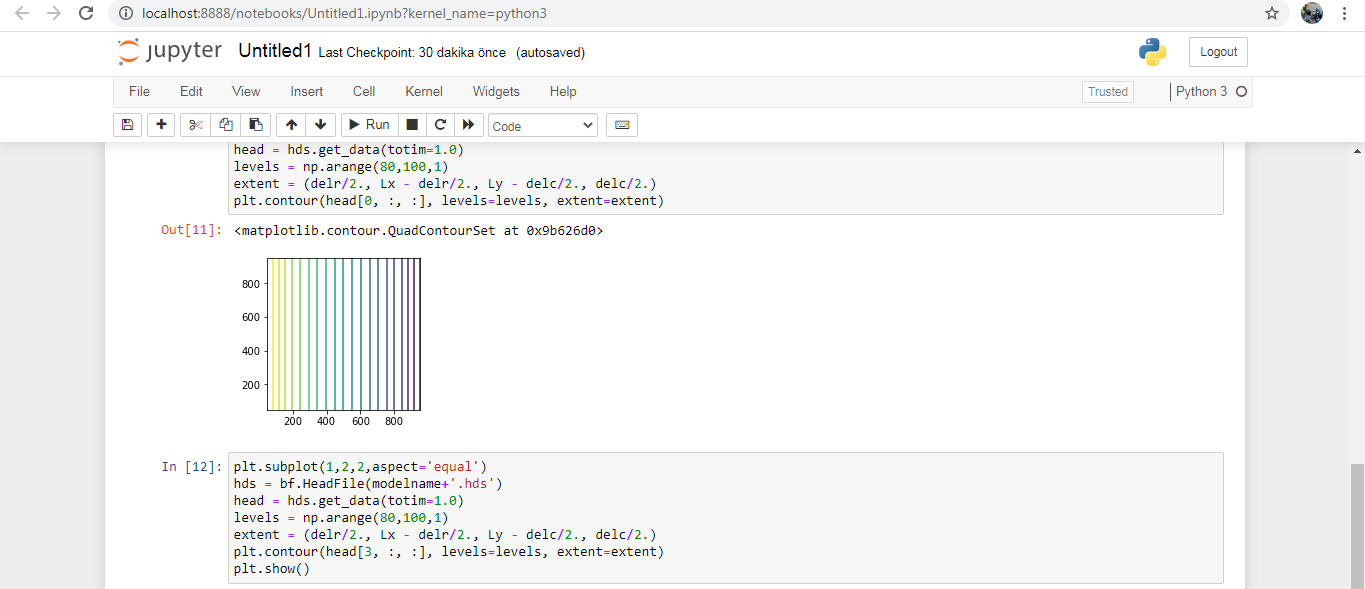
Task: Click the browser address bar URL
Action: [x=346, y=14]
